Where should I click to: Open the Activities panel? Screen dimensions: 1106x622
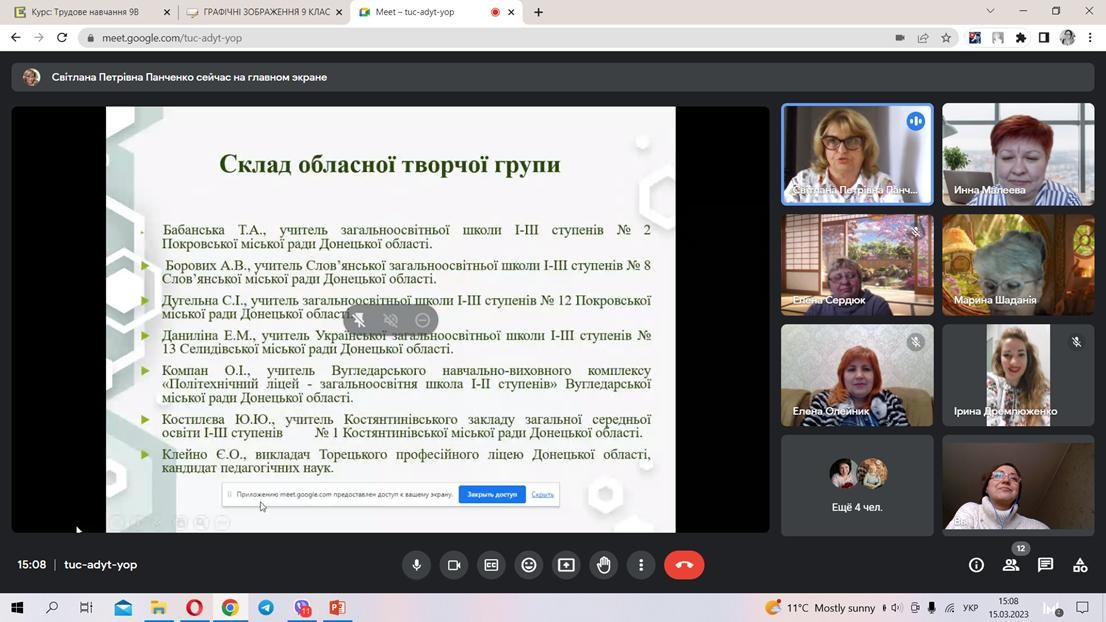pos(1080,565)
